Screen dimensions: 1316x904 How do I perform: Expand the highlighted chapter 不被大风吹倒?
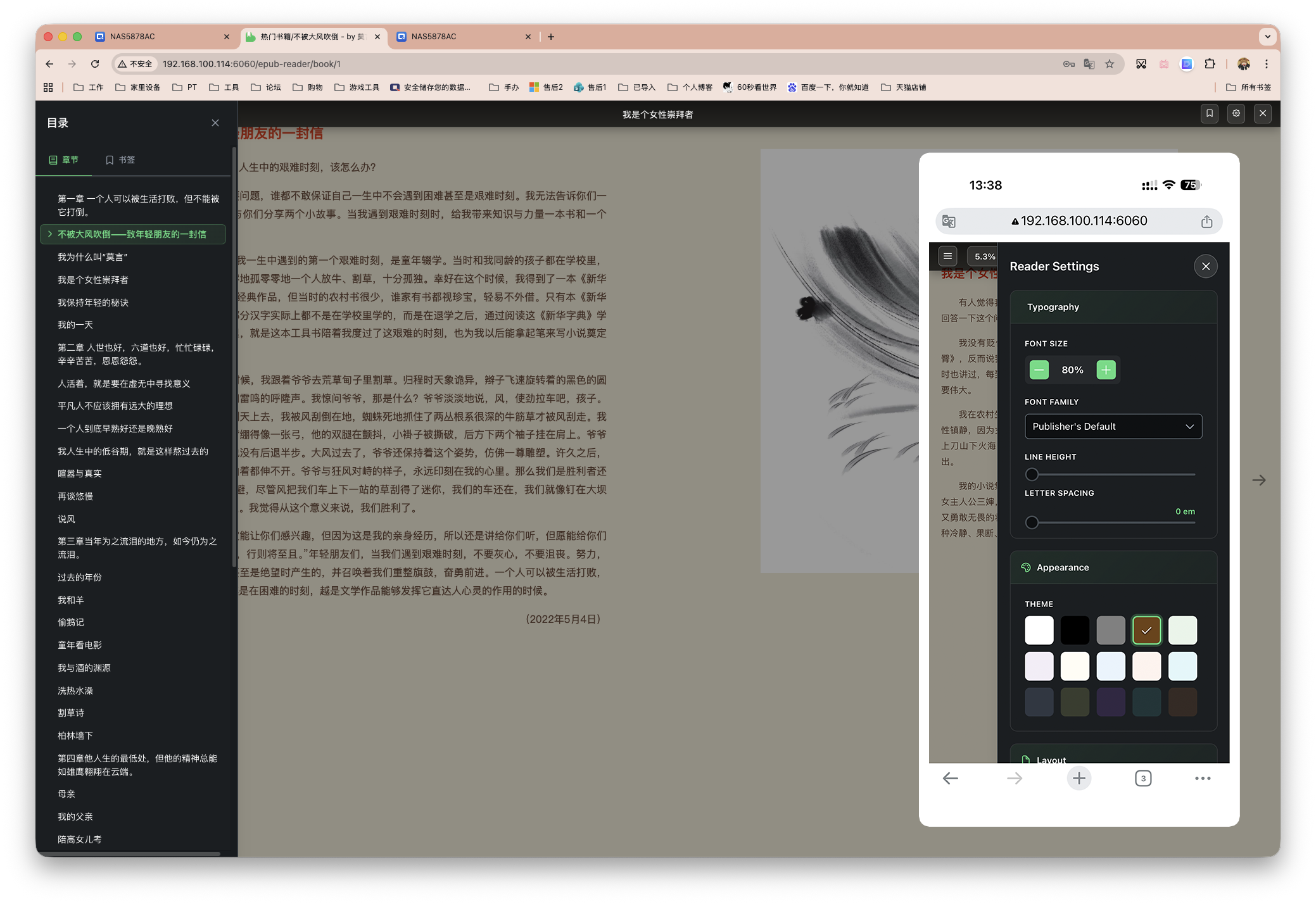[50, 234]
